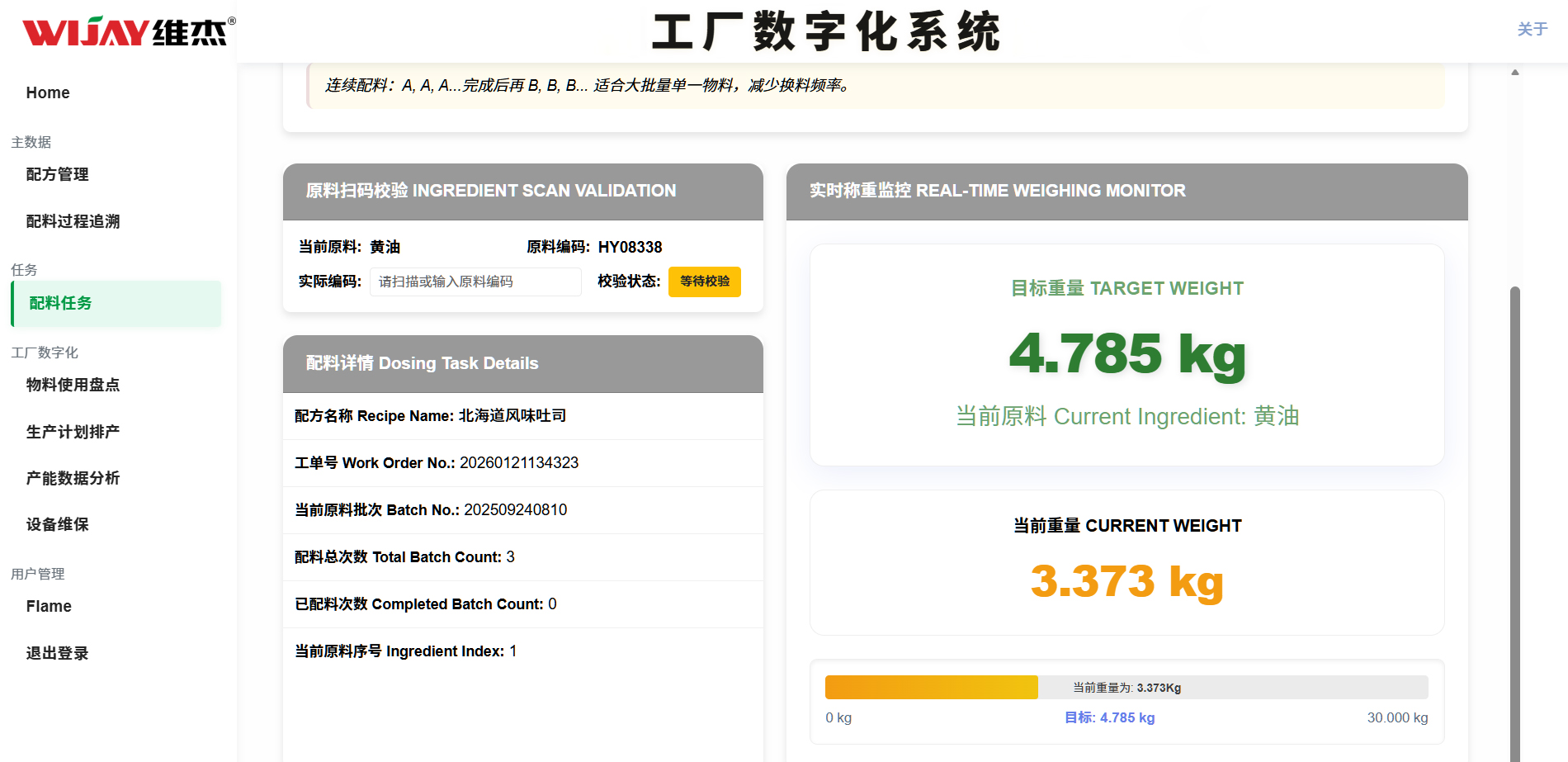Open 产能数据分析 page
This screenshot has height=762, width=1568.
pyautogui.click(x=73, y=478)
